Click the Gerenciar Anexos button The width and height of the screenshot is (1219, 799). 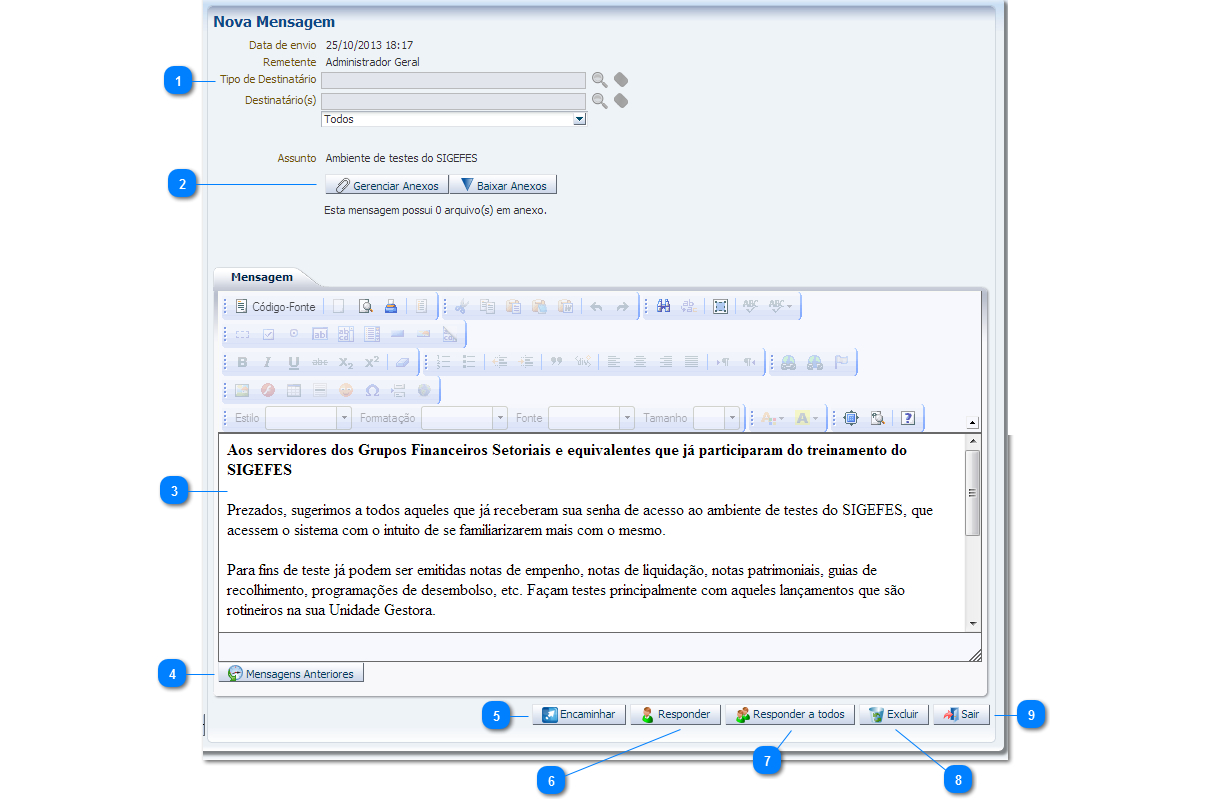point(386,185)
